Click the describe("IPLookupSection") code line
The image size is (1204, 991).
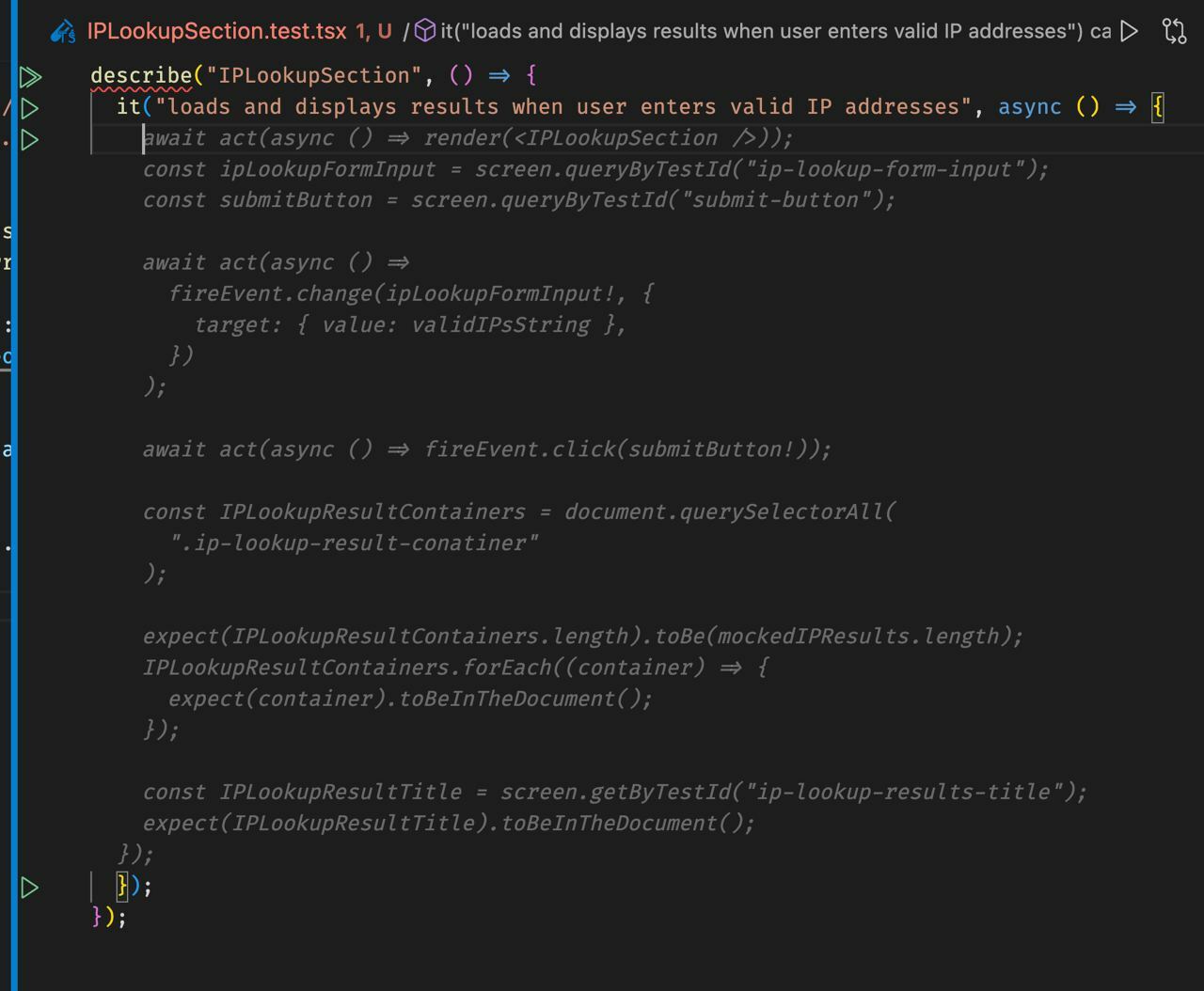click(x=314, y=75)
